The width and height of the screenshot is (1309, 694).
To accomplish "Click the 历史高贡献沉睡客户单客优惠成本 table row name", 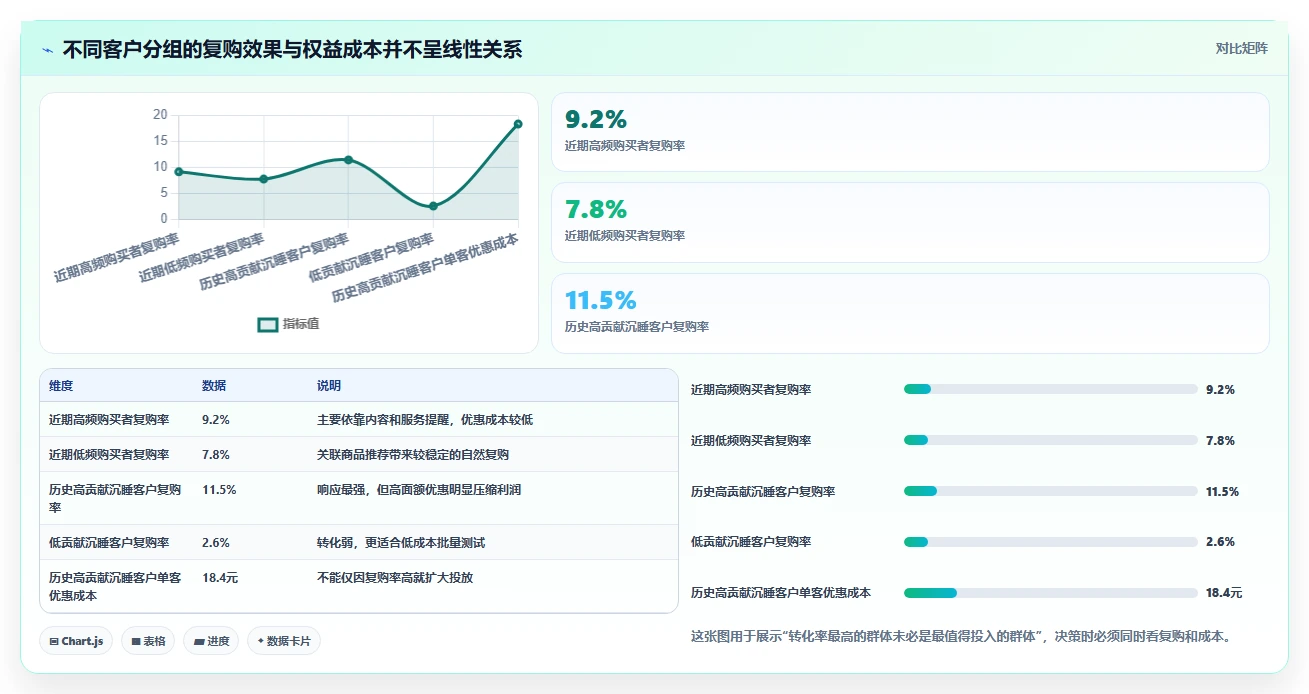I will tap(115, 586).
